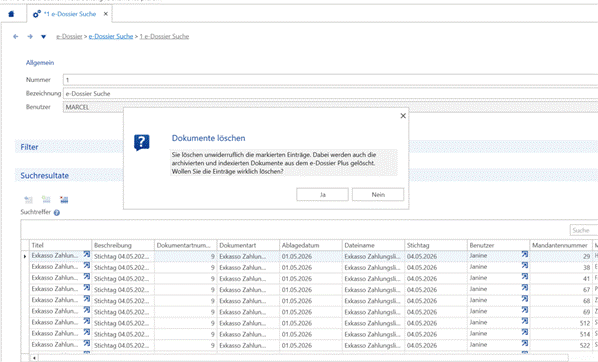
Task: Open the e-Dossier Suche breadcrumb link
Action: click(111, 37)
